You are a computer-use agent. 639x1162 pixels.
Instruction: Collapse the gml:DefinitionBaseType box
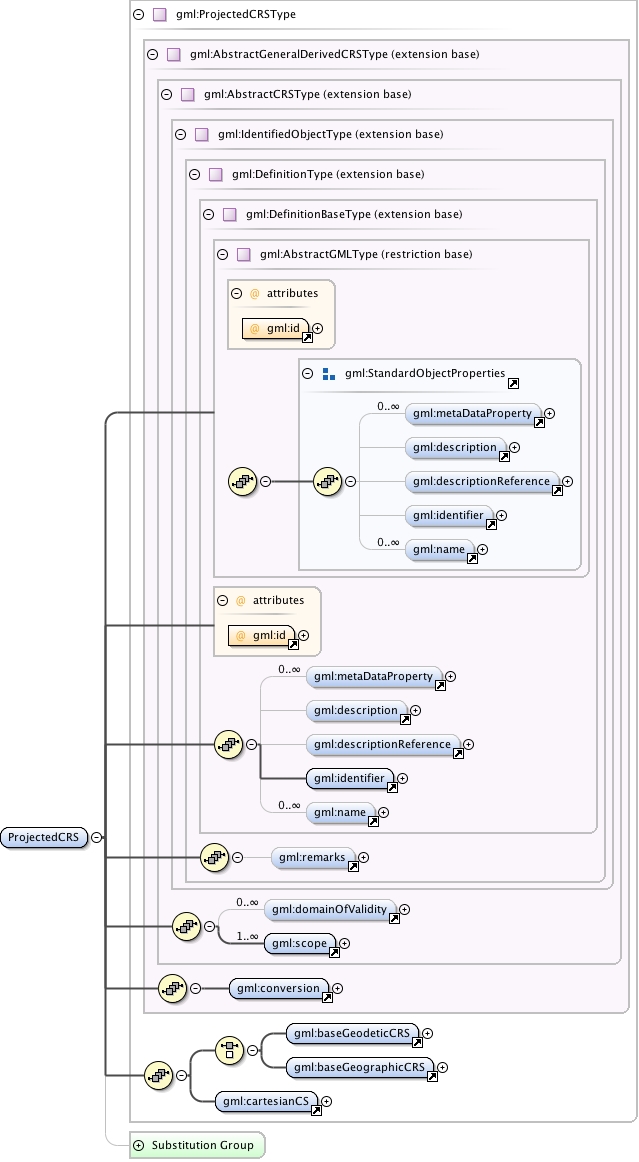tap(208, 214)
